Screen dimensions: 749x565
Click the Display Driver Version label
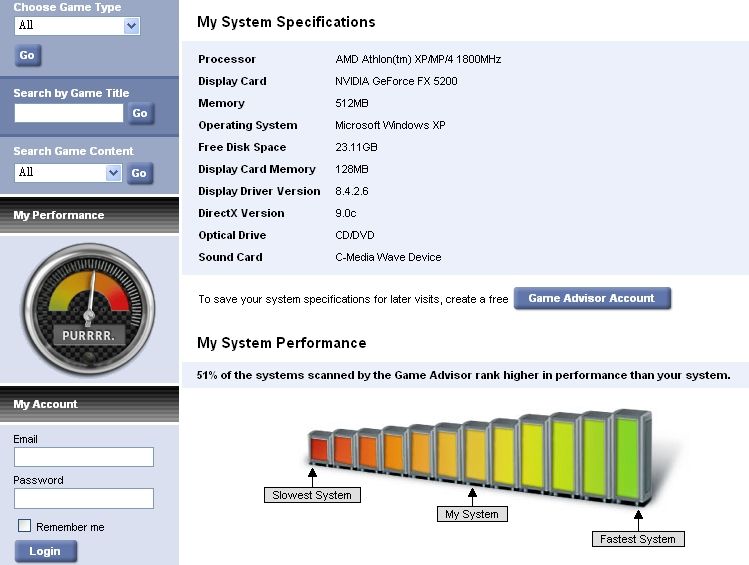coord(259,191)
